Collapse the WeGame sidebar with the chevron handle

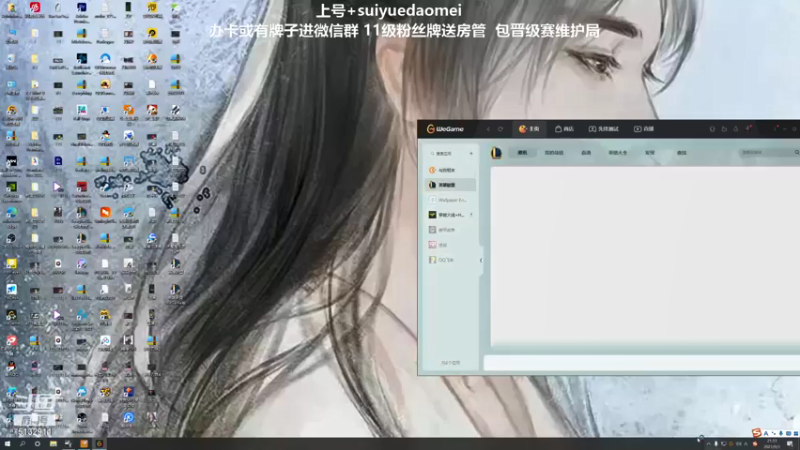tap(481, 260)
